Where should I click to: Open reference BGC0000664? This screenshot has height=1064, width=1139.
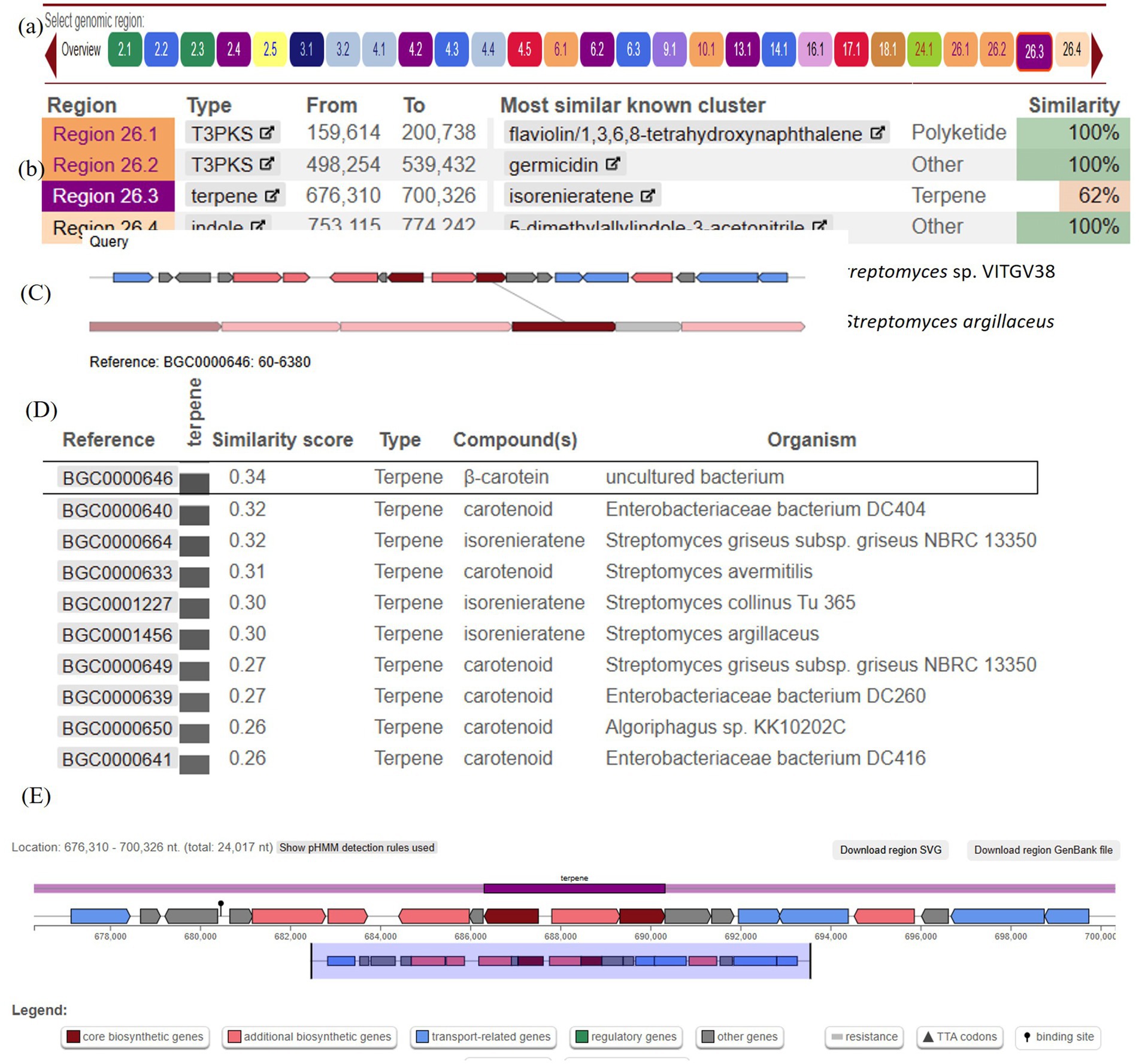[x=118, y=541]
